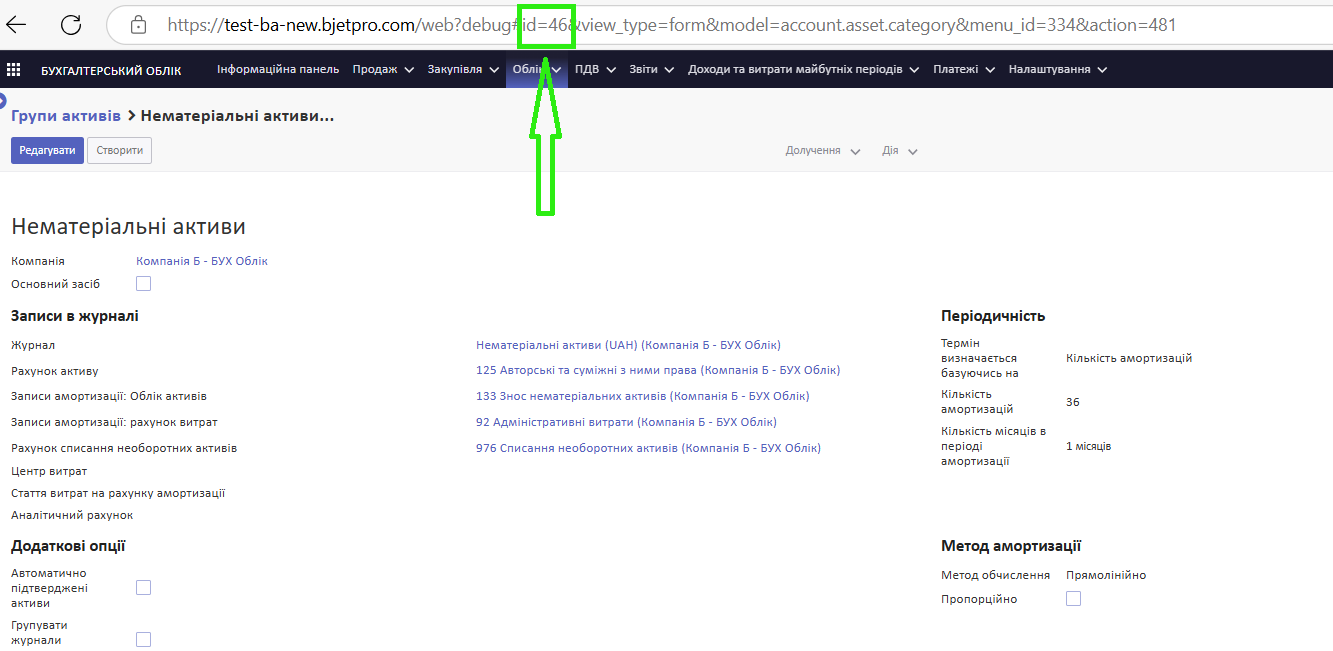Expand the Налаштування menu
Screen dimensions: 1333x651
1058,70
